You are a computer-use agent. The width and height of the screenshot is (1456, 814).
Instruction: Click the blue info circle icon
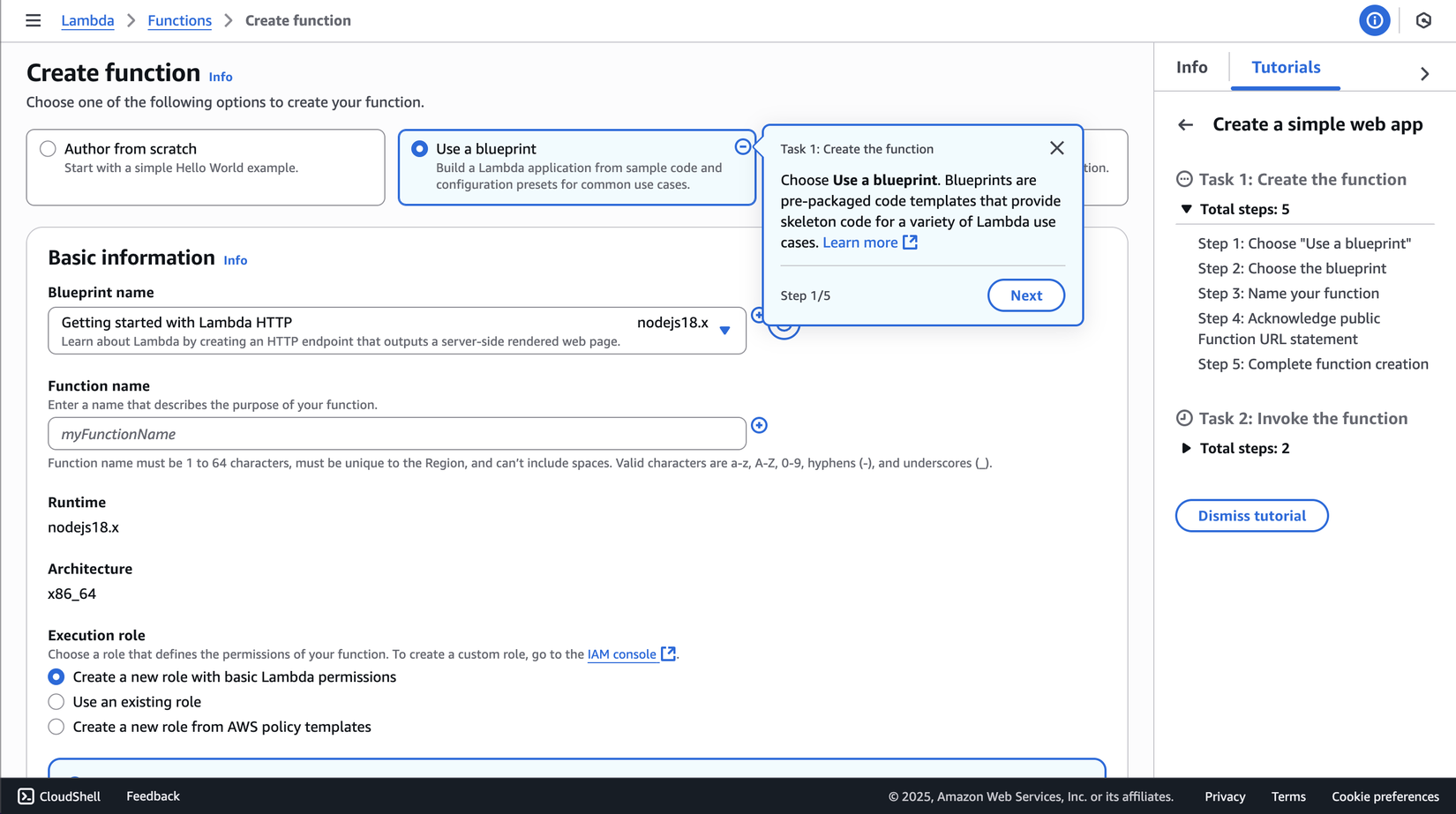tap(1374, 20)
